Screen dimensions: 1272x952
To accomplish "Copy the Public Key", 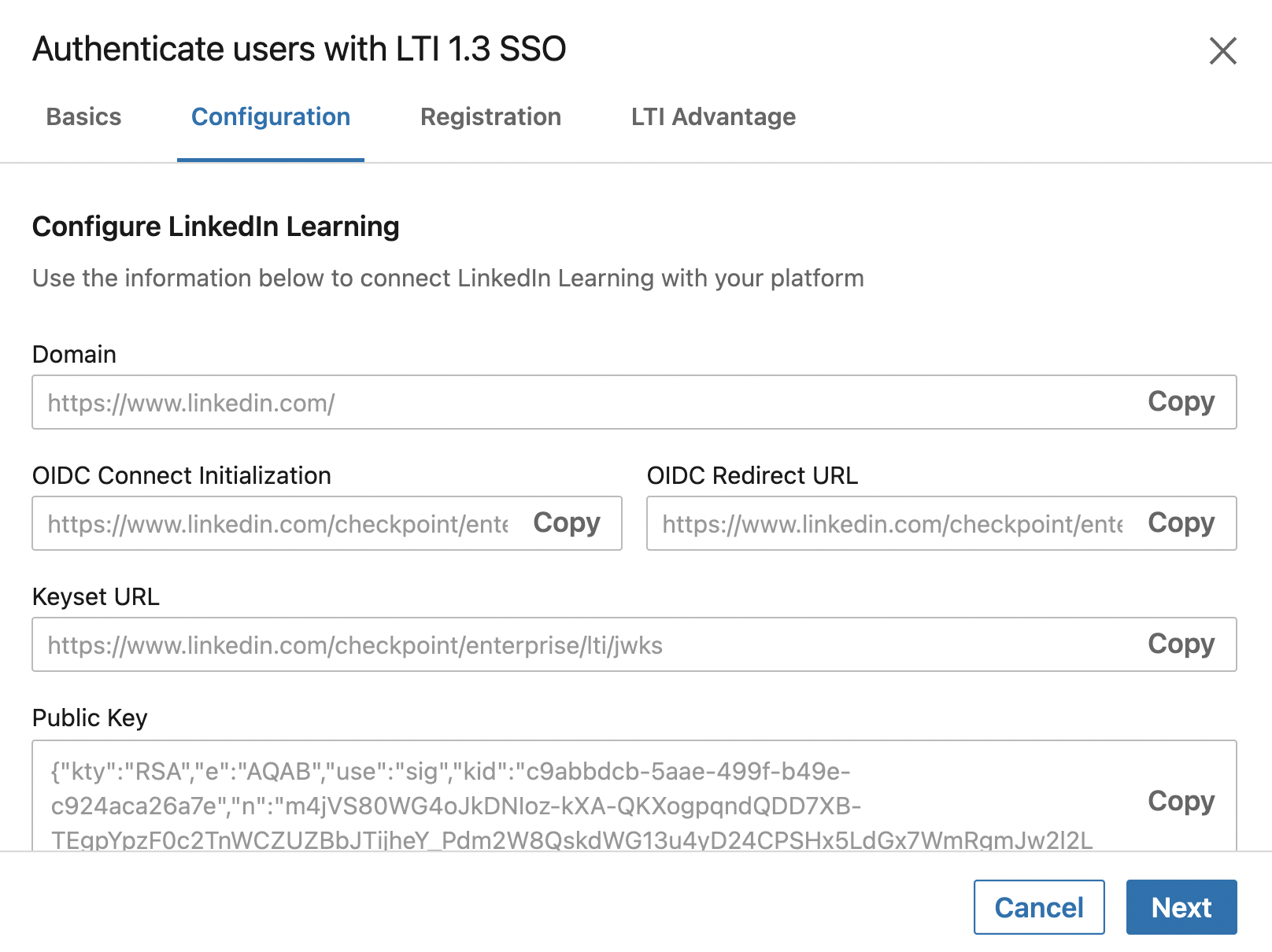I will pos(1181,801).
